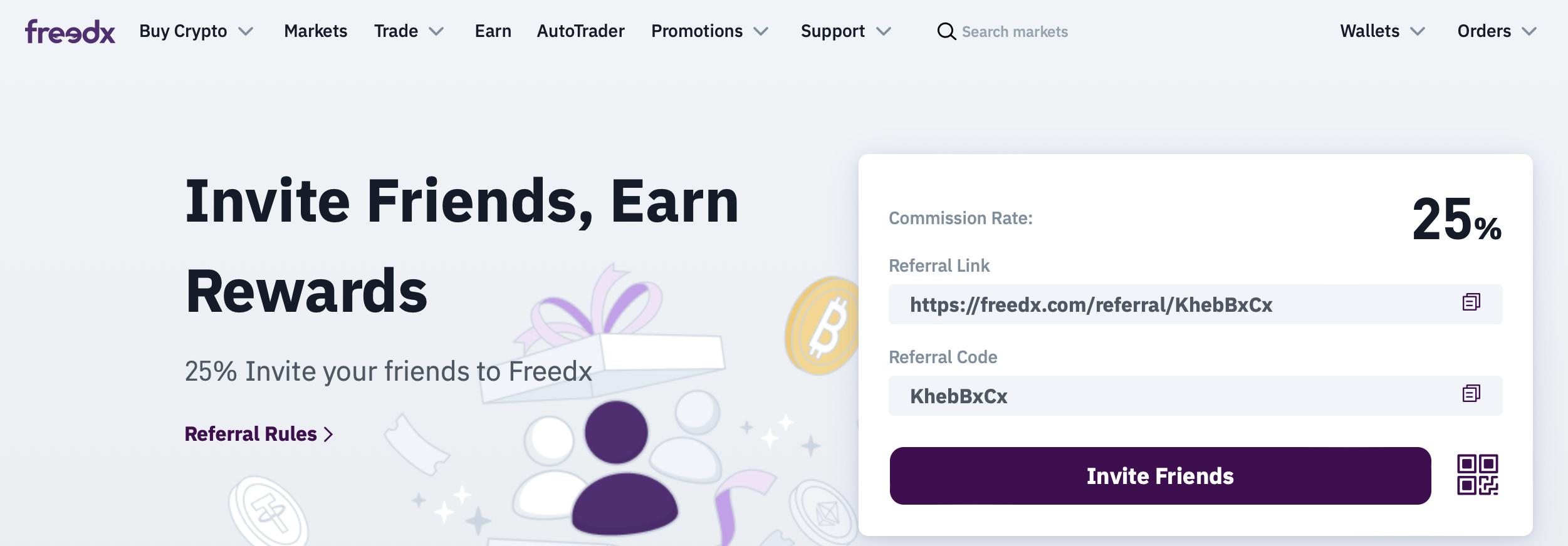Open the Referral Rules link
Viewport: 1568px width, 546px height.
[251, 434]
